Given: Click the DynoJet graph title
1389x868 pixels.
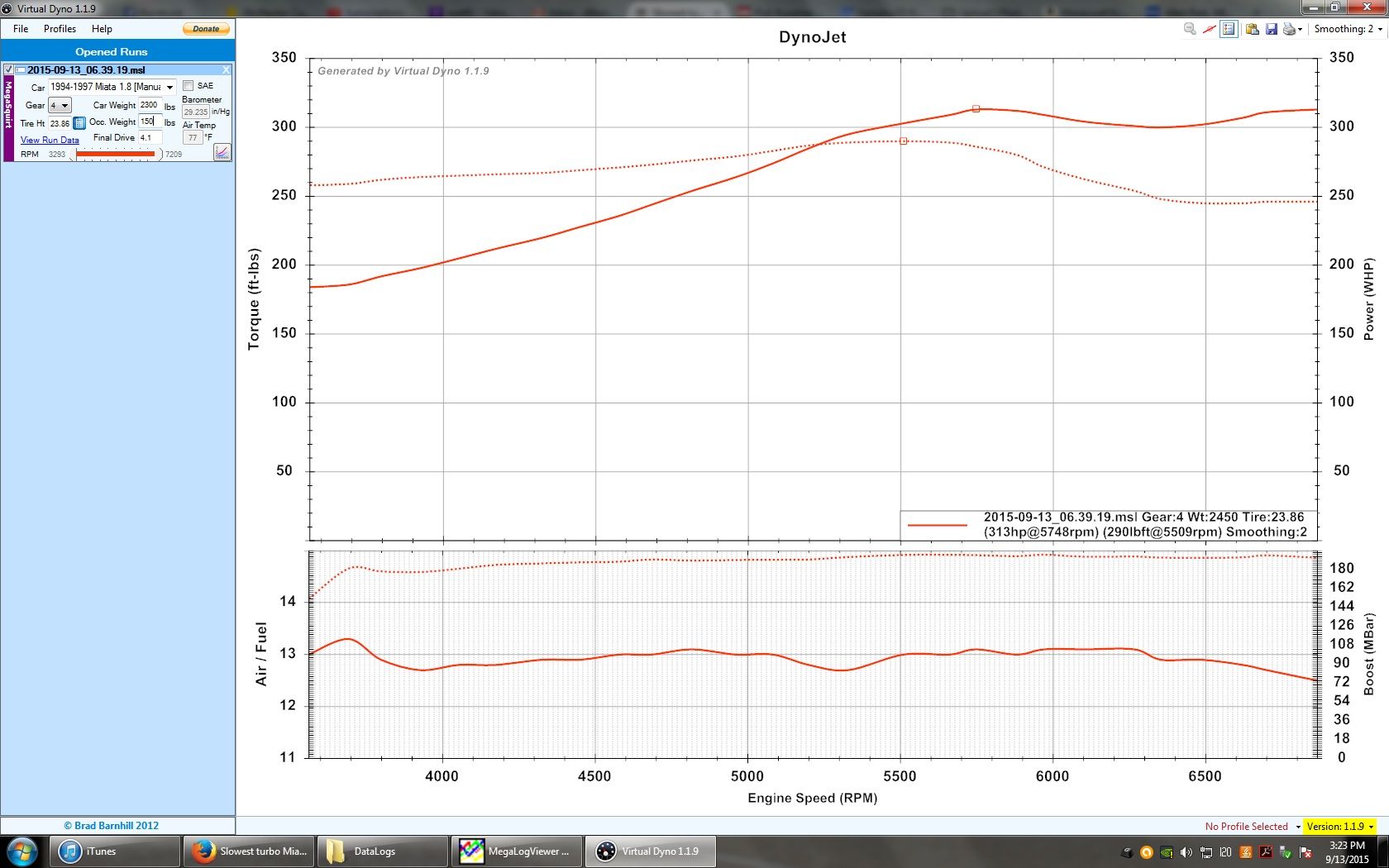Looking at the screenshot, I should pyautogui.click(x=813, y=37).
